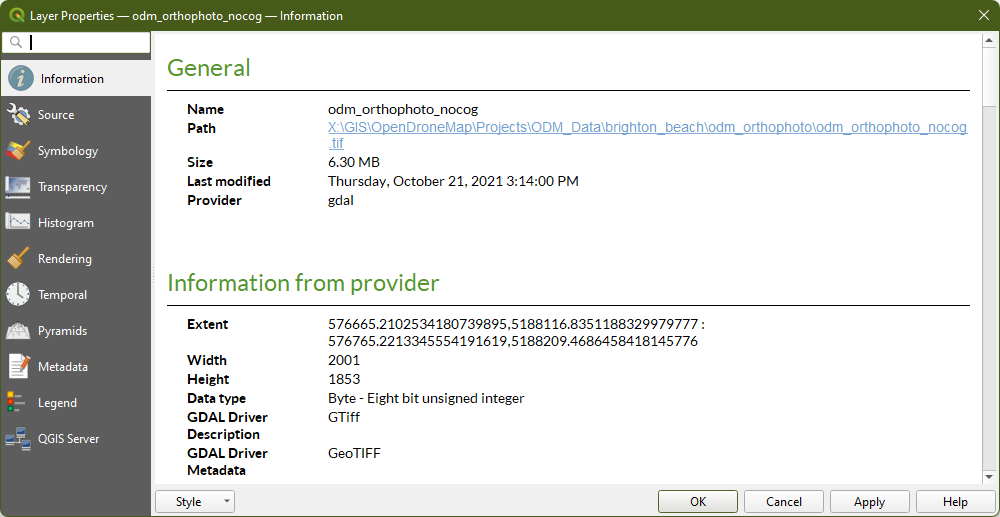Click the provider value gdal
Viewport: 1000px width, 517px height.
[341, 200]
